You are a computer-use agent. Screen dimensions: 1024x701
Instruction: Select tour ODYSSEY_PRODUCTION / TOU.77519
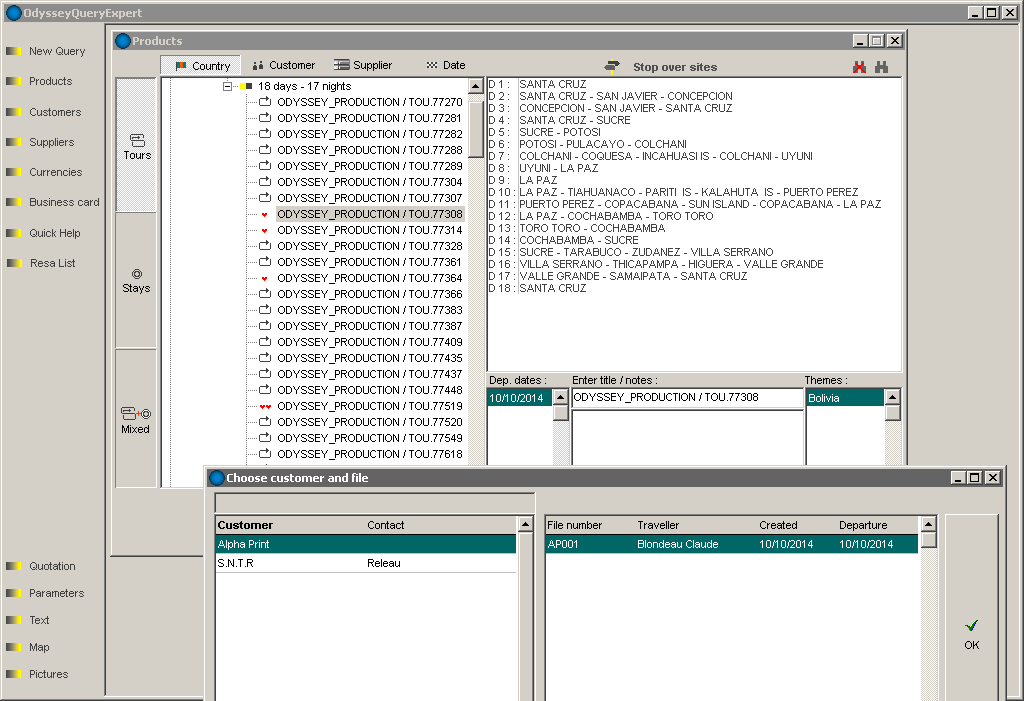[x=369, y=406]
